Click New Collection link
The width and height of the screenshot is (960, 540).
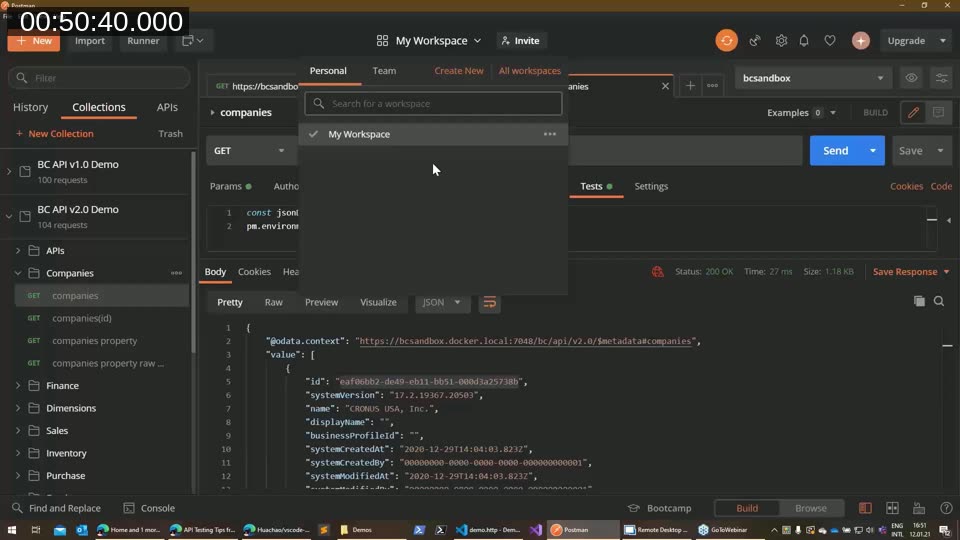coord(54,134)
